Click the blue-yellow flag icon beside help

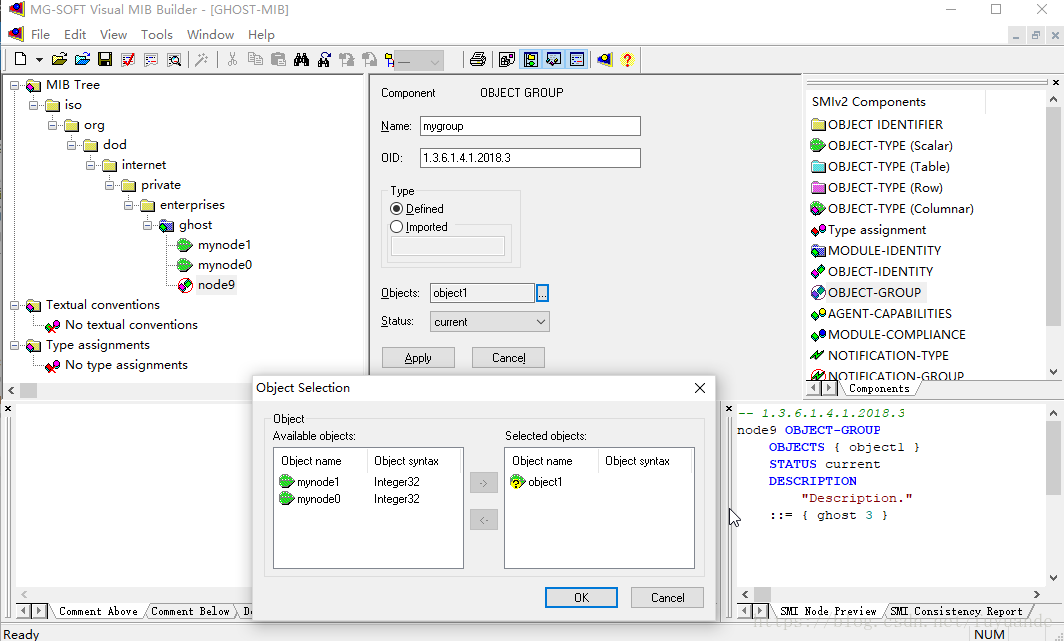tap(604, 60)
